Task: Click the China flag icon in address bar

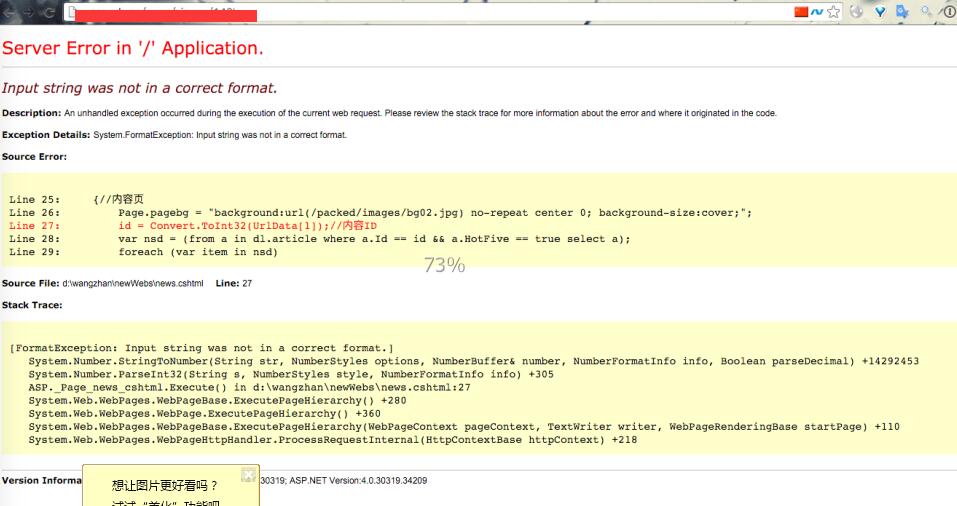Action: (x=801, y=12)
